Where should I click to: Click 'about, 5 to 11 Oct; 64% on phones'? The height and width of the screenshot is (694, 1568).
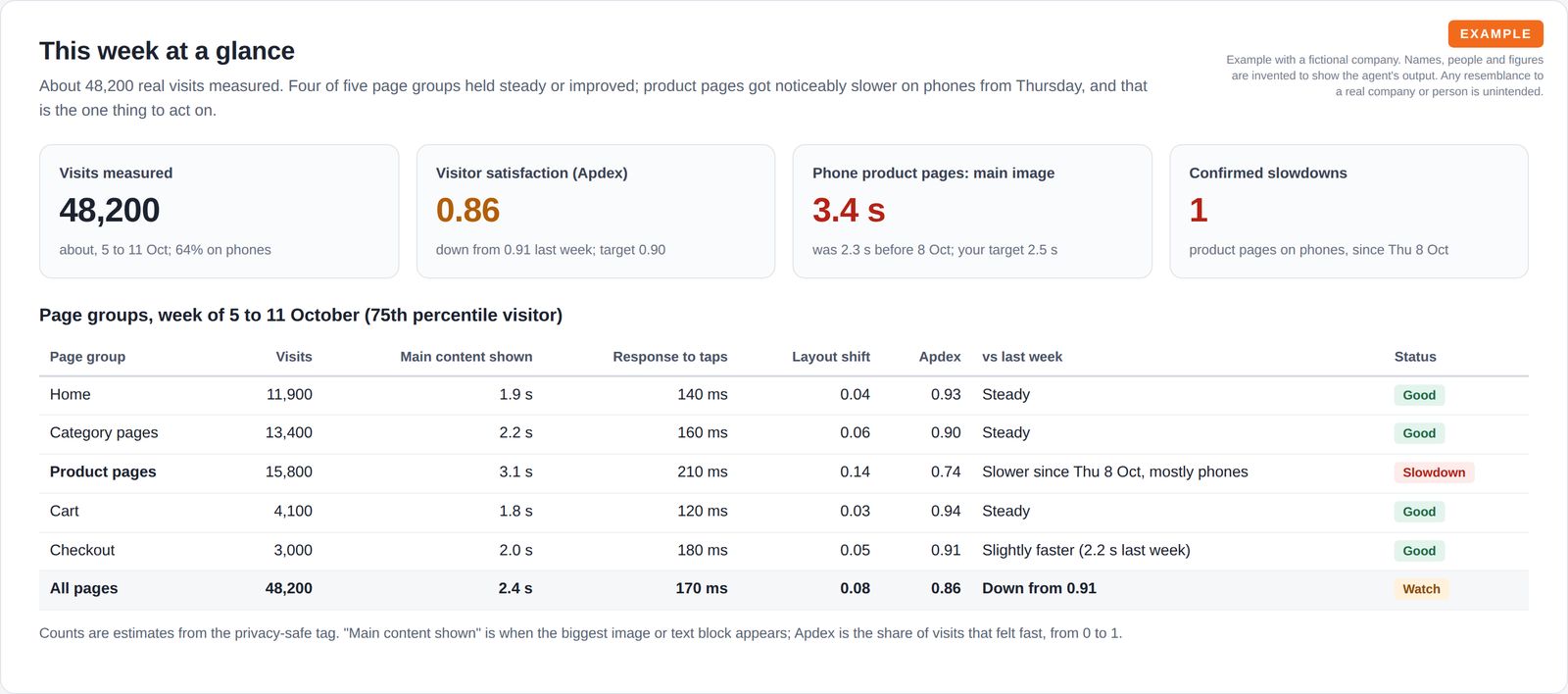165,250
